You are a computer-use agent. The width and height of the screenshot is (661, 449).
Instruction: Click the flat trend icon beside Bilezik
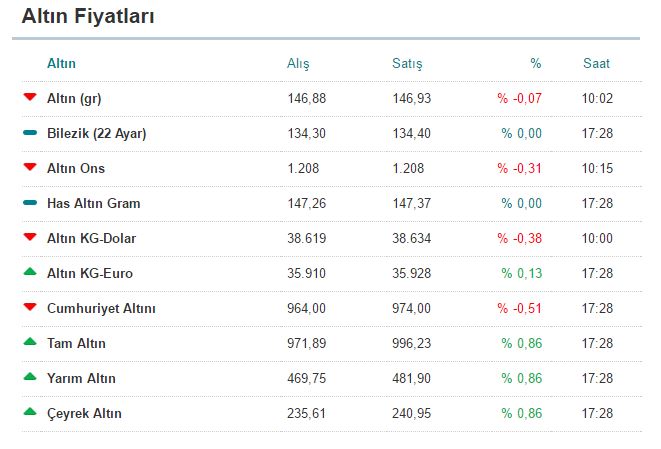point(29,133)
